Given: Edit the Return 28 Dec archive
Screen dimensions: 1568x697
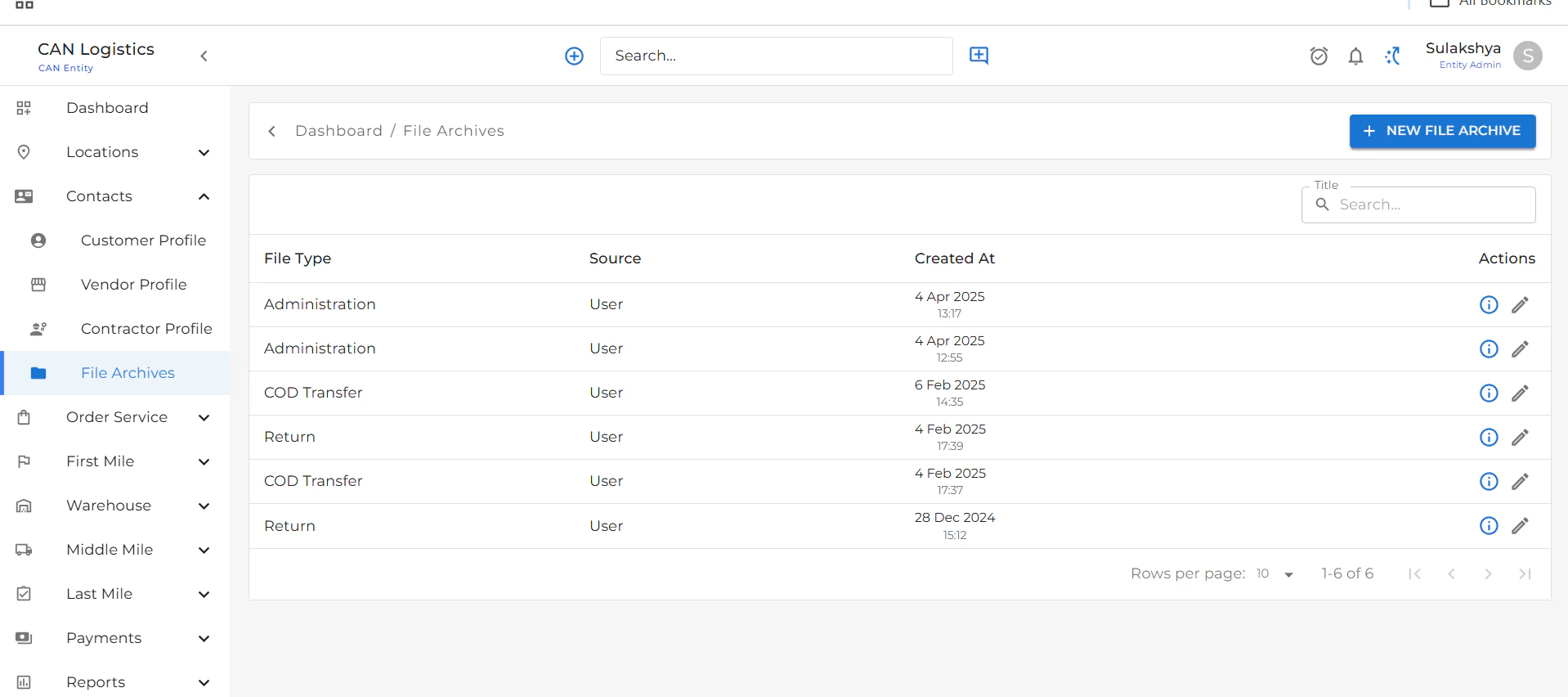Looking at the screenshot, I should pyautogui.click(x=1520, y=525).
